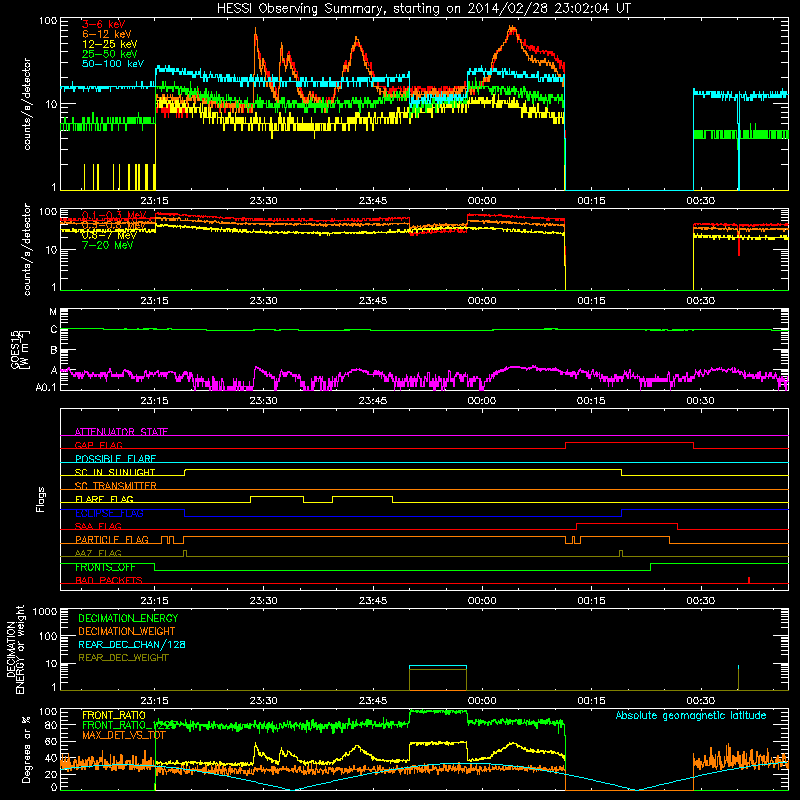Image resolution: width=800 pixels, height=800 pixels.
Task: Click the DECIMATION_WEIGHT legend label
Action: tap(127, 631)
